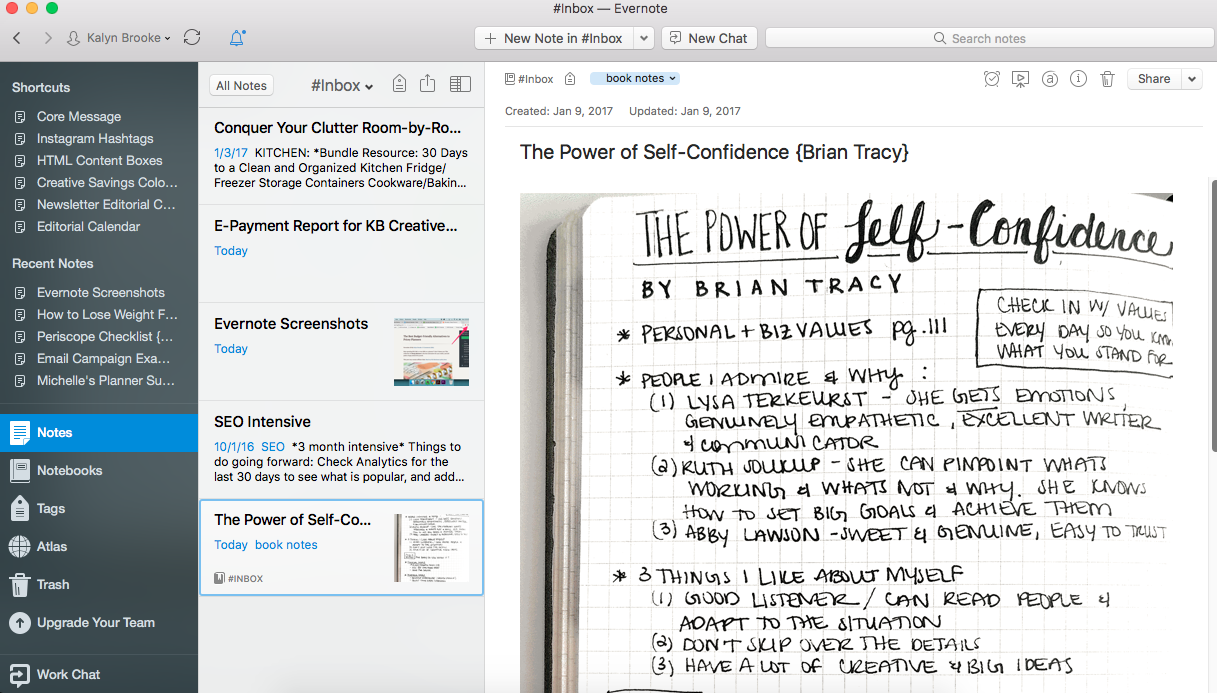Open the 'book notes' tag dropdown
1217x693 pixels.
pos(634,77)
